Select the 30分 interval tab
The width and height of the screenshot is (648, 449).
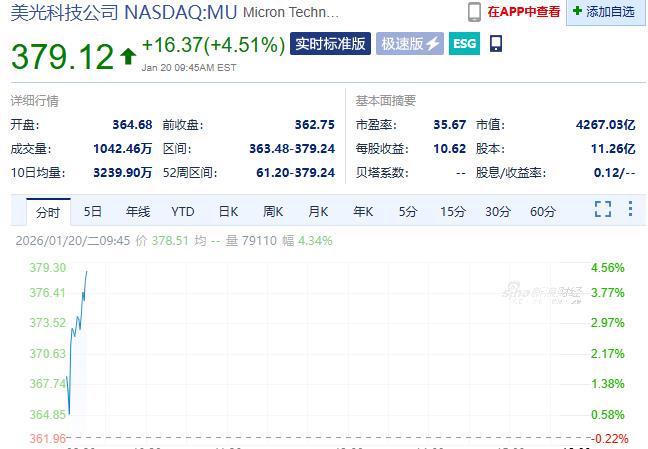[x=498, y=212]
